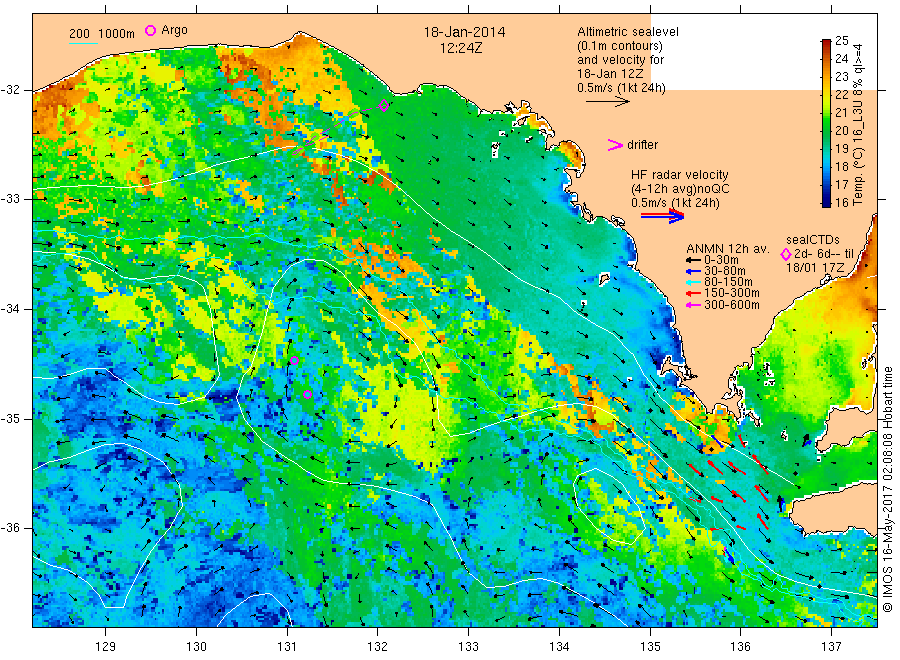The height and width of the screenshot is (660, 900).
Task: Click the magenta arrow beside 300-600m
Action: click(693, 305)
